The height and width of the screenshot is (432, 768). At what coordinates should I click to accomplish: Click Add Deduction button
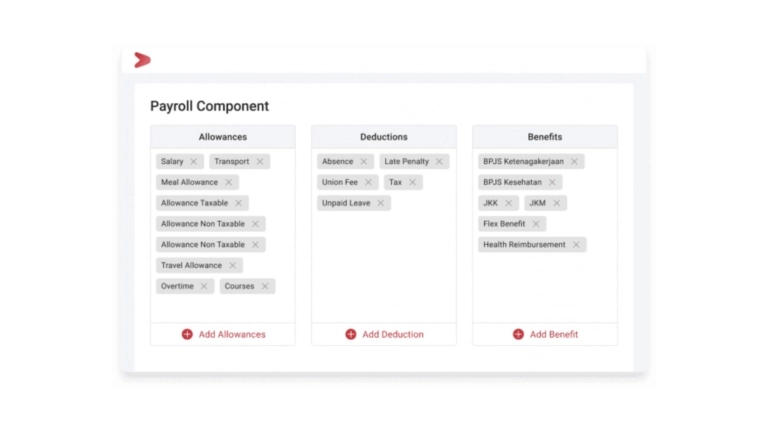pos(384,334)
